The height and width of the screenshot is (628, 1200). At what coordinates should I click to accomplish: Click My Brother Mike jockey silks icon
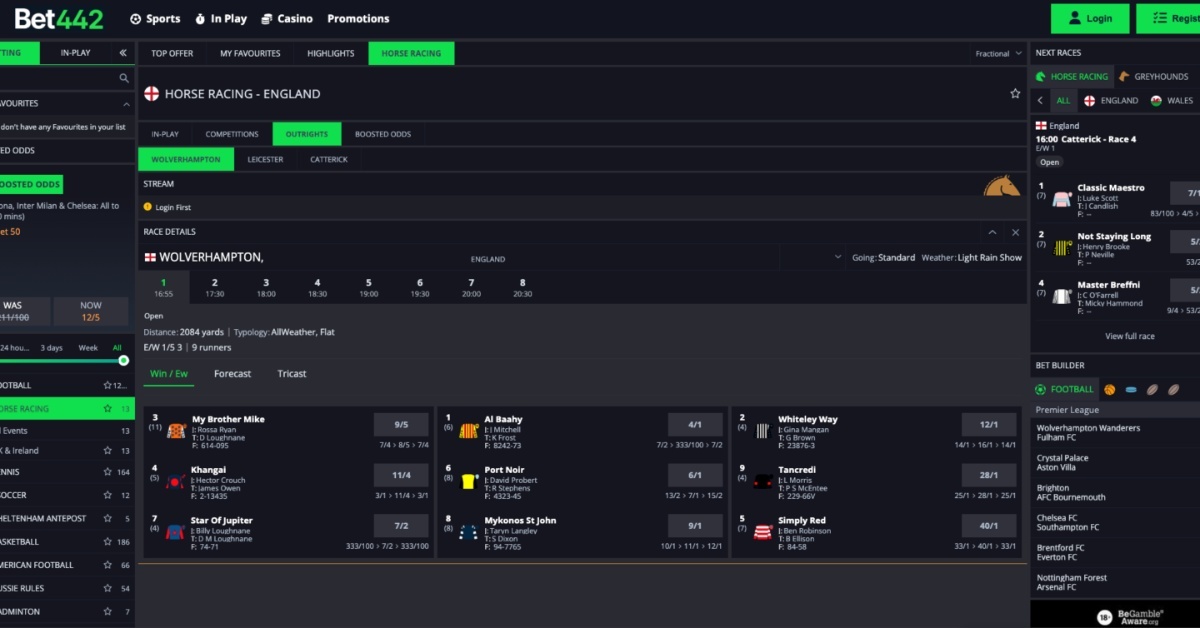(177, 431)
